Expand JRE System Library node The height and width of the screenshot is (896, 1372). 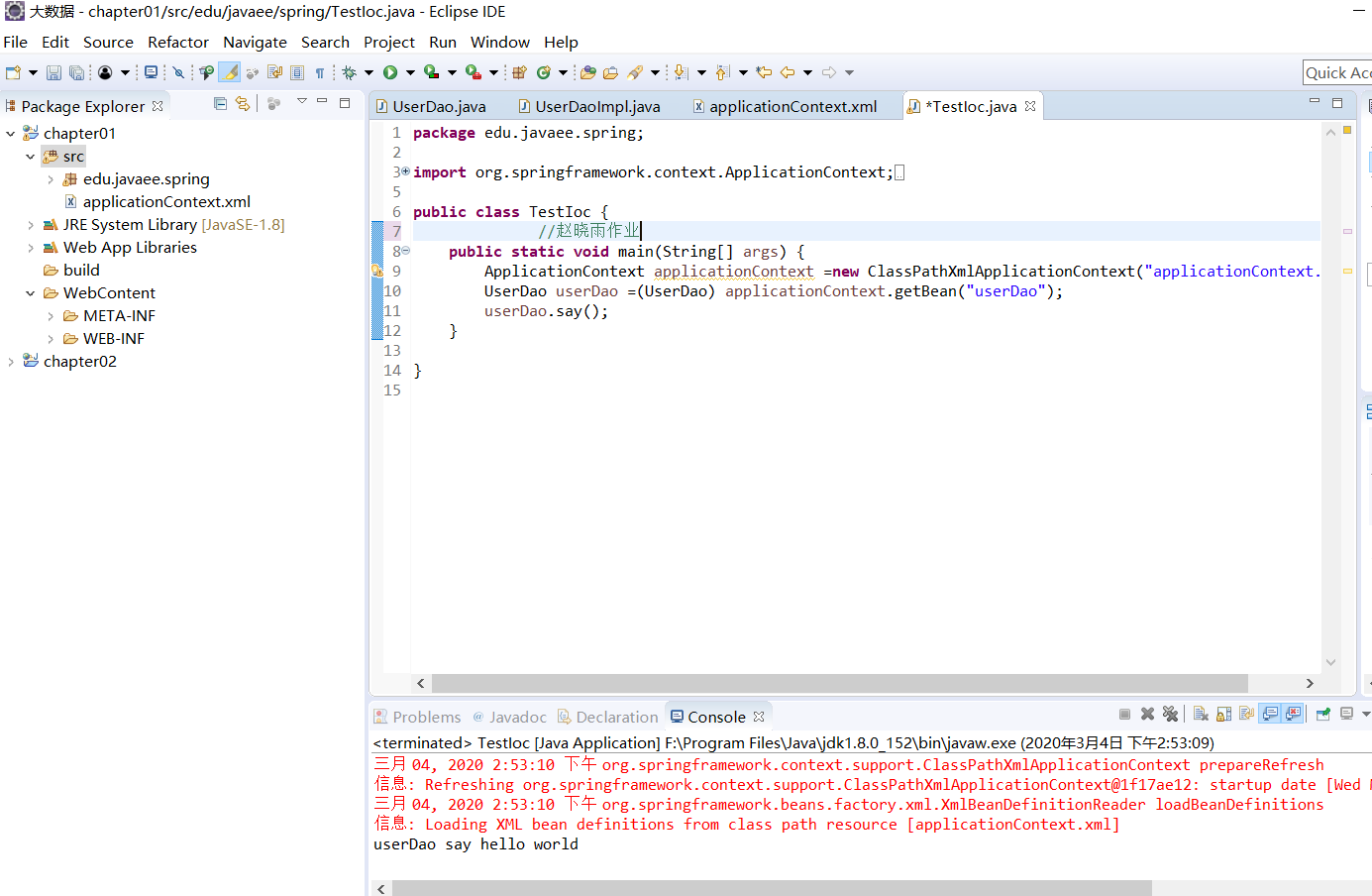31,225
